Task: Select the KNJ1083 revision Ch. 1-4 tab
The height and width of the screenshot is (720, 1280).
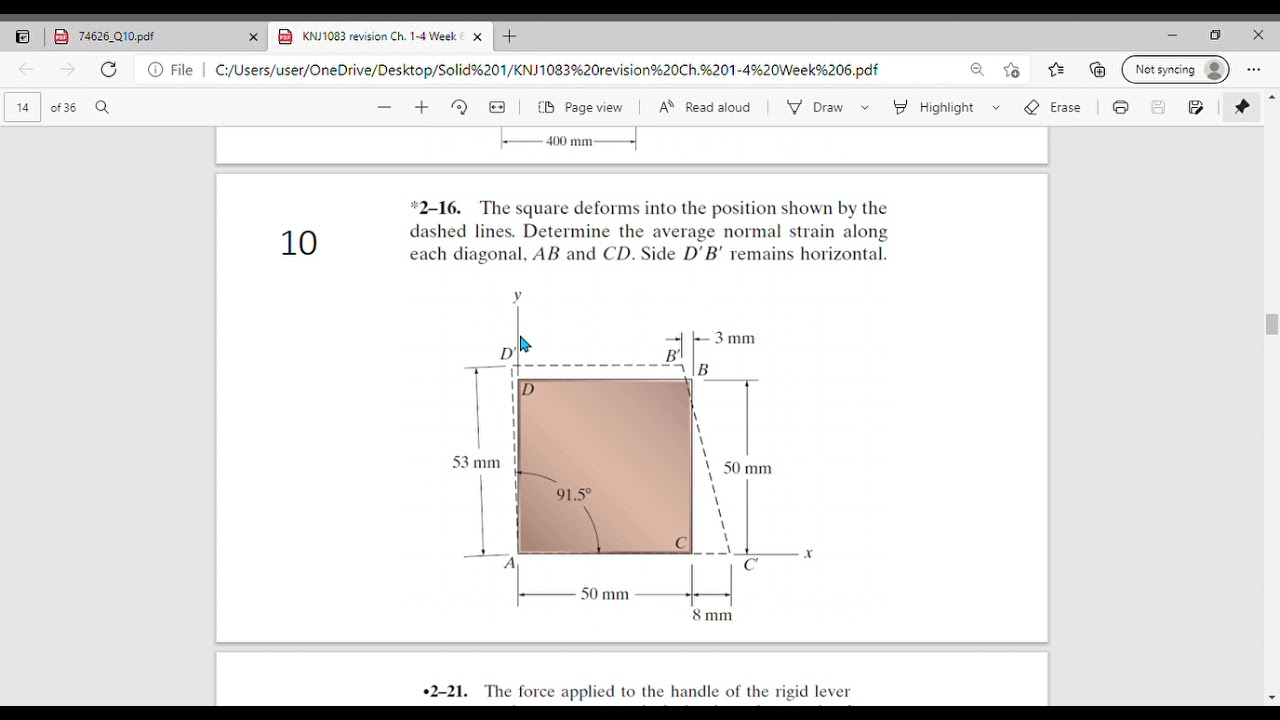Action: 380,37
